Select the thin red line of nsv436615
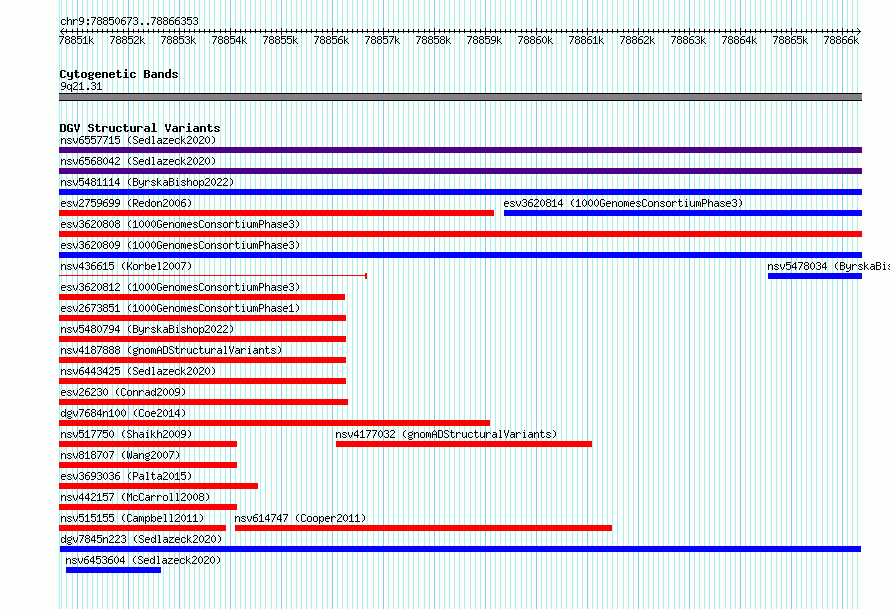The height and width of the screenshot is (609, 890). pyautogui.click(x=213, y=276)
